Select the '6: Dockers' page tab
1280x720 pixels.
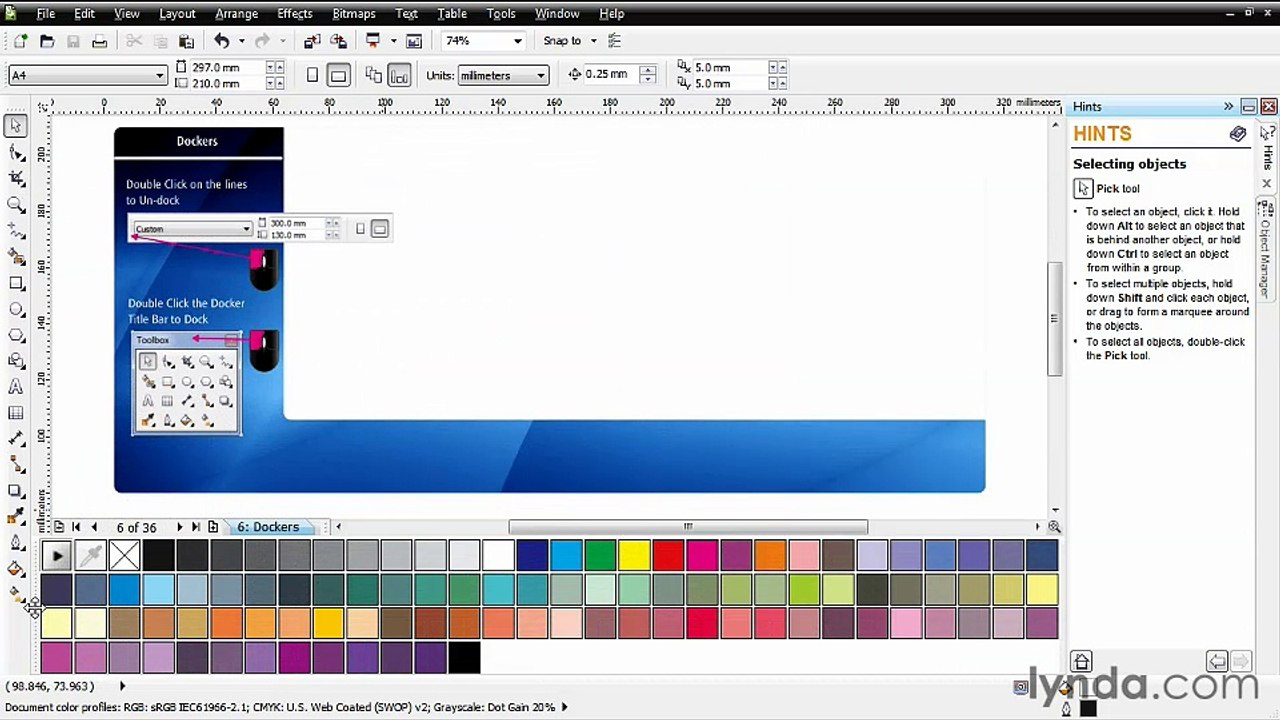268,527
